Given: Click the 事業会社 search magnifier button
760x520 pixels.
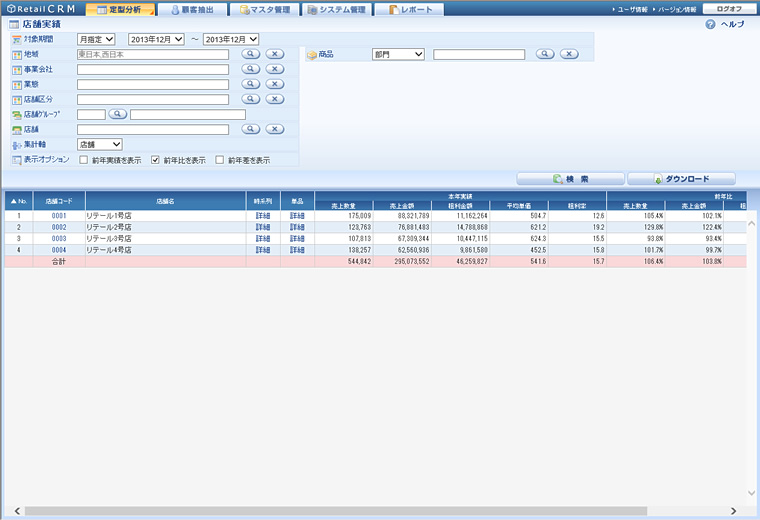Looking at the screenshot, I should (251, 69).
